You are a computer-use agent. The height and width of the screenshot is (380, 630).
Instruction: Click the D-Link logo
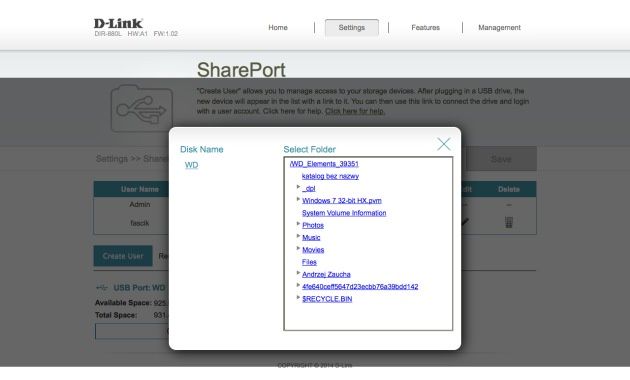pyautogui.click(x=118, y=23)
